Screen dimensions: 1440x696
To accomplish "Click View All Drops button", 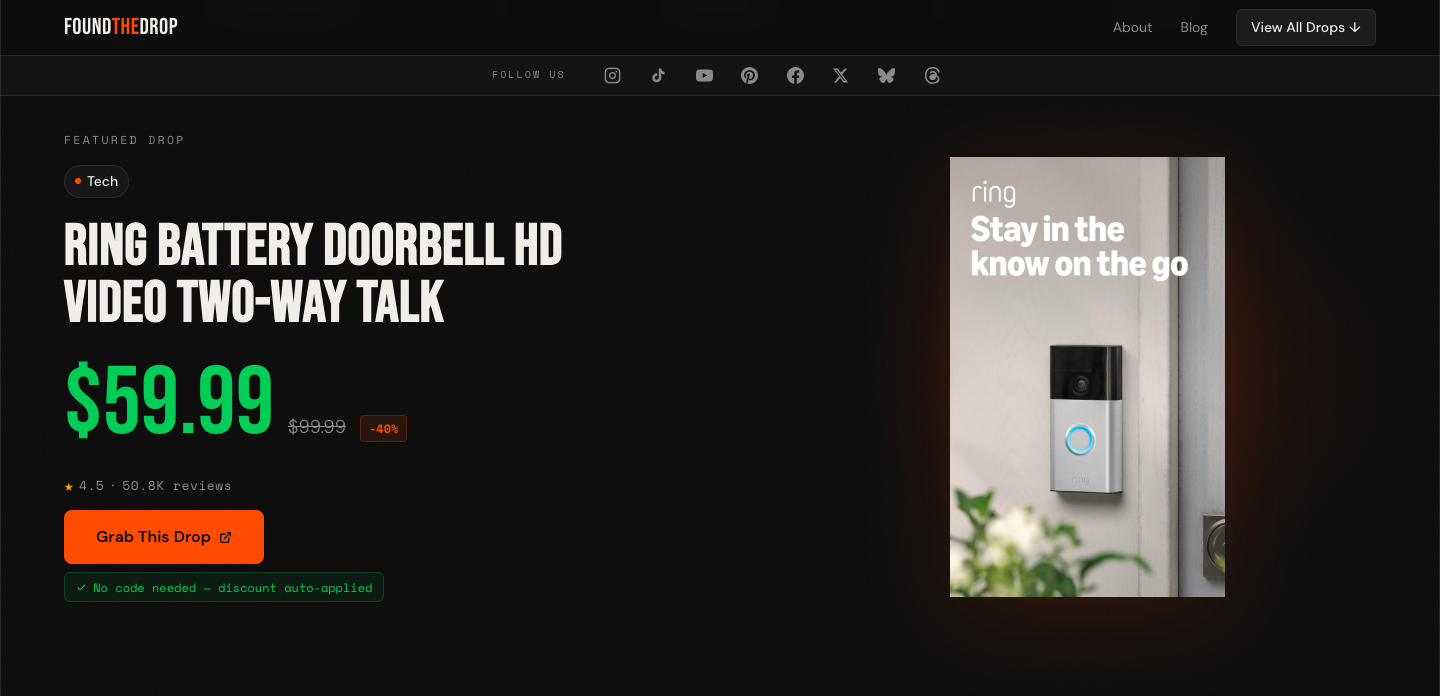I will pos(1306,27).
